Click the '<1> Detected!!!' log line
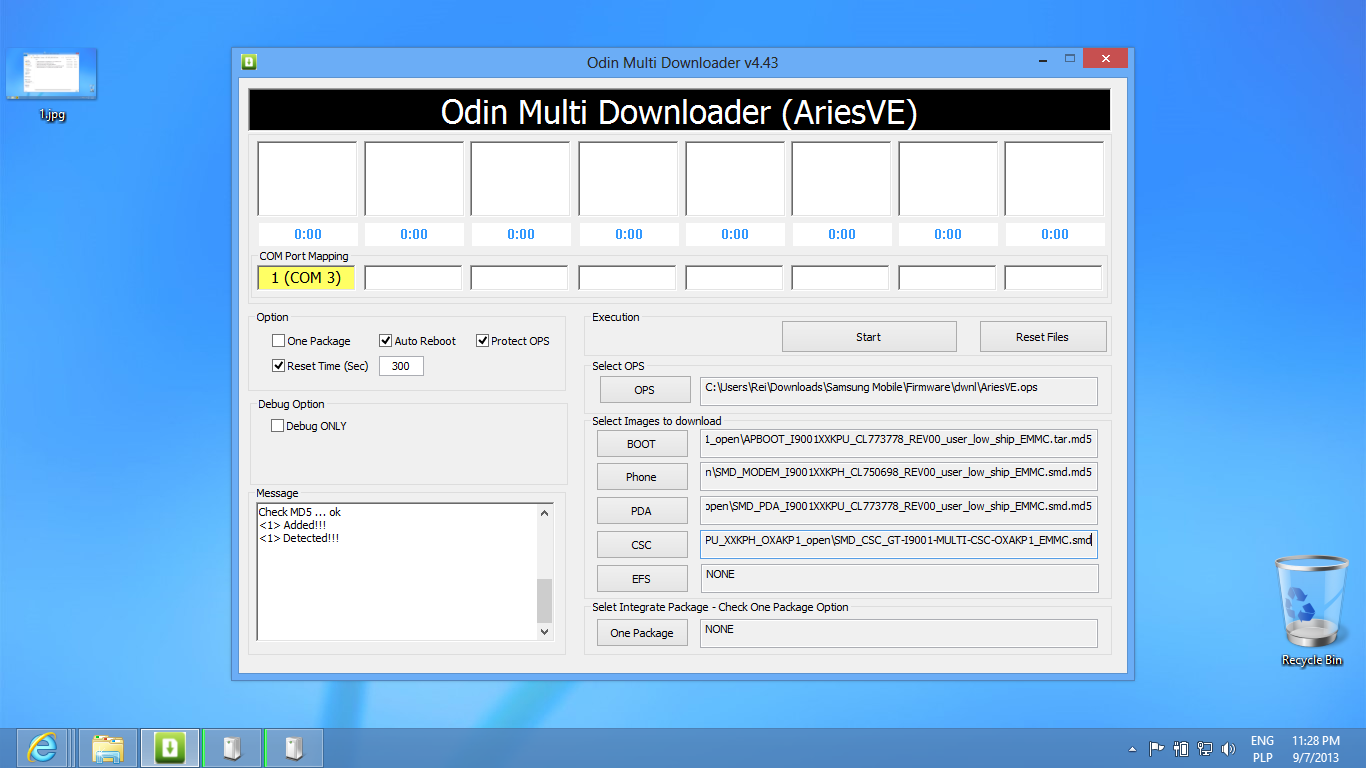The image size is (1366, 768). 299,538
